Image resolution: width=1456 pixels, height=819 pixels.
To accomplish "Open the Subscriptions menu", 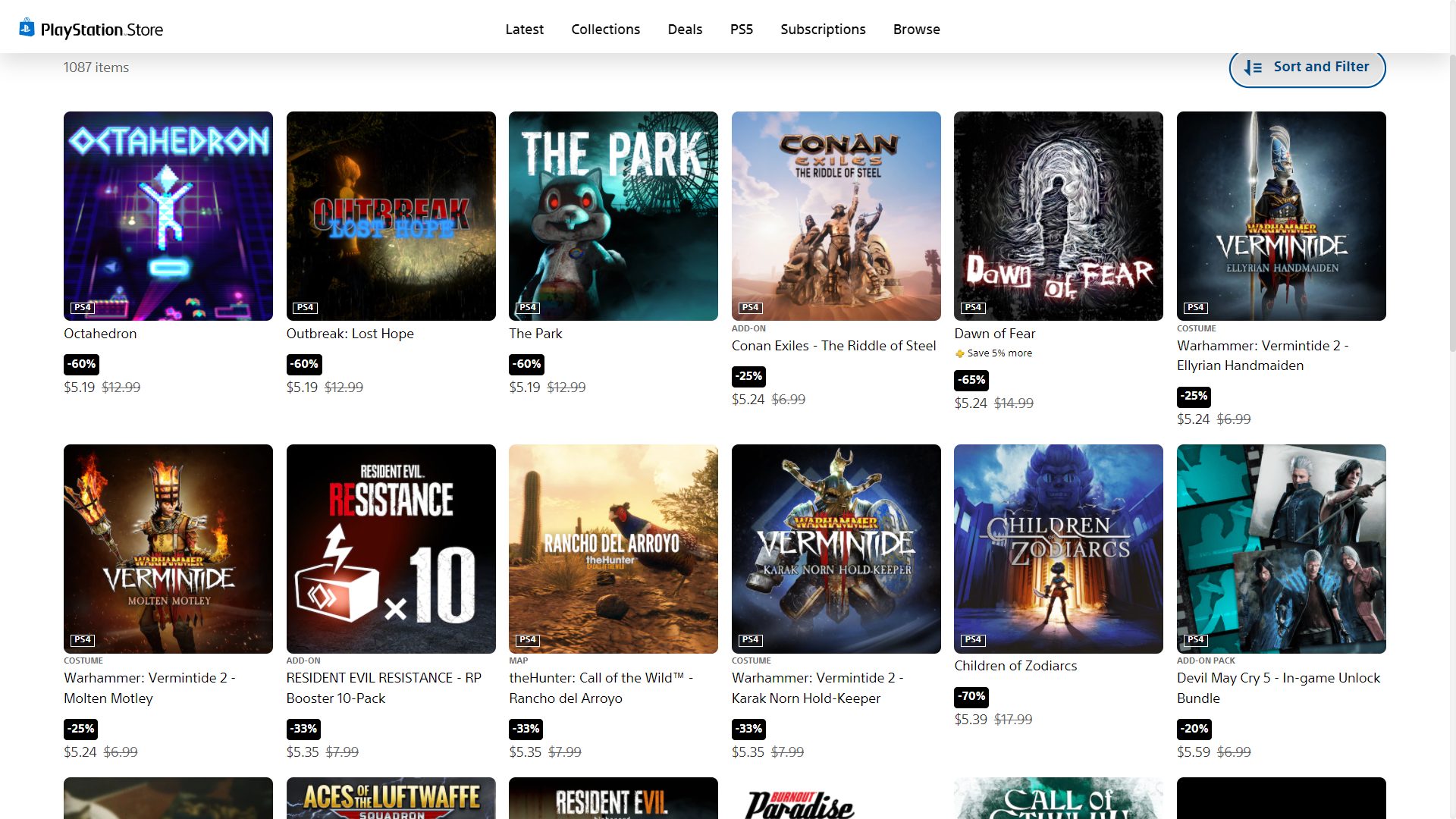I will (823, 30).
